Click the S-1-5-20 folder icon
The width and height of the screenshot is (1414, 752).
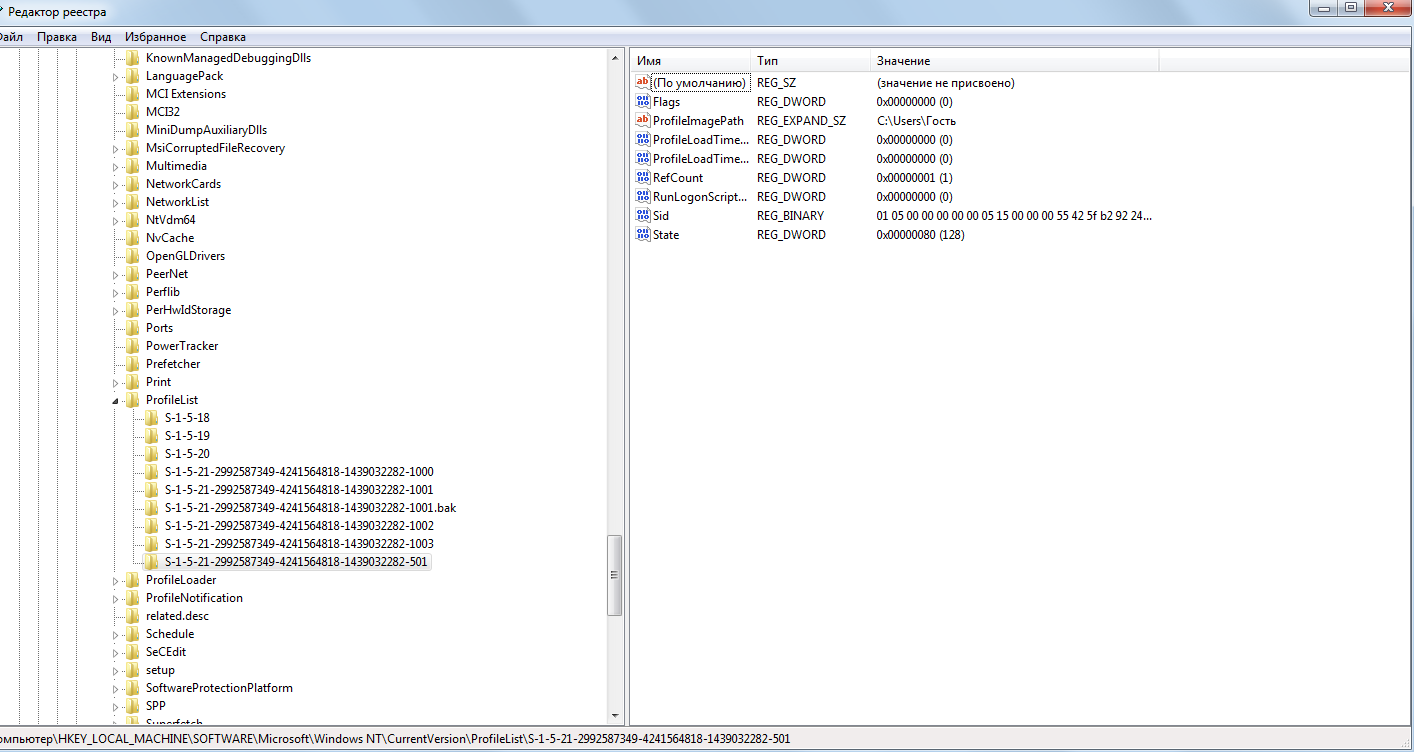tap(151, 454)
